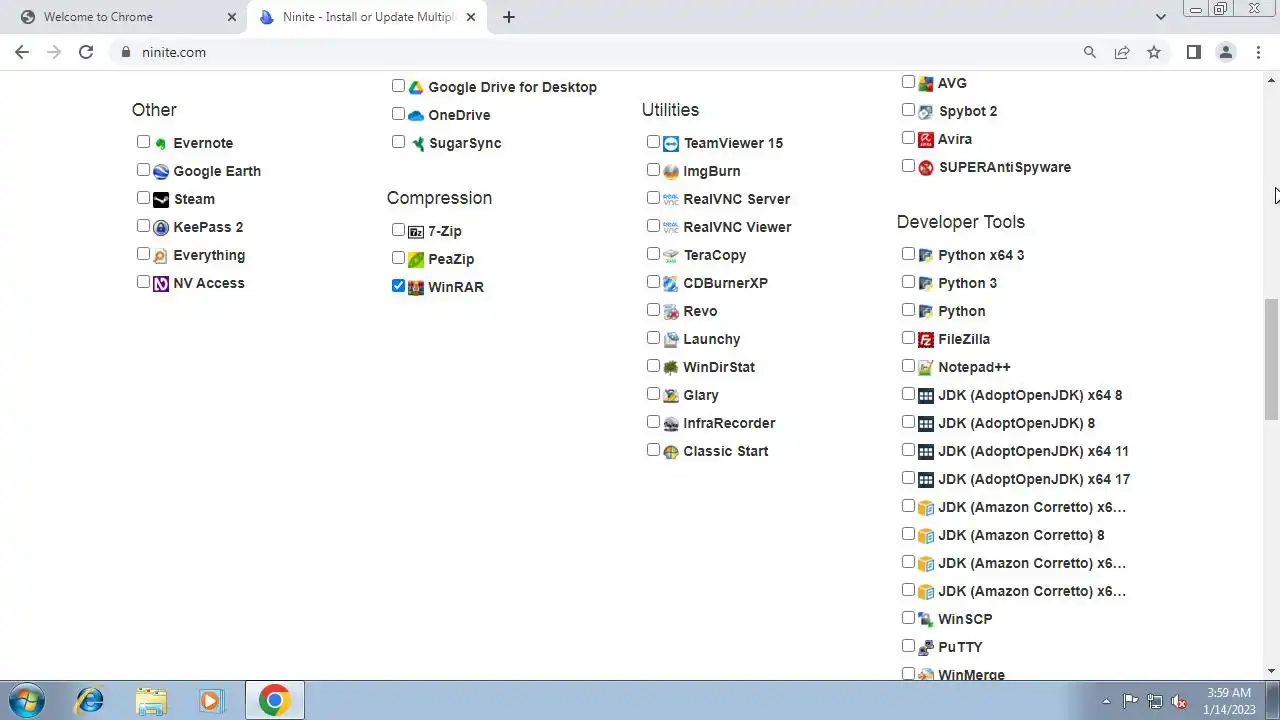Image resolution: width=1280 pixels, height=720 pixels.
Task: Click the FileZilla icon
Action: tap(926, 339)
